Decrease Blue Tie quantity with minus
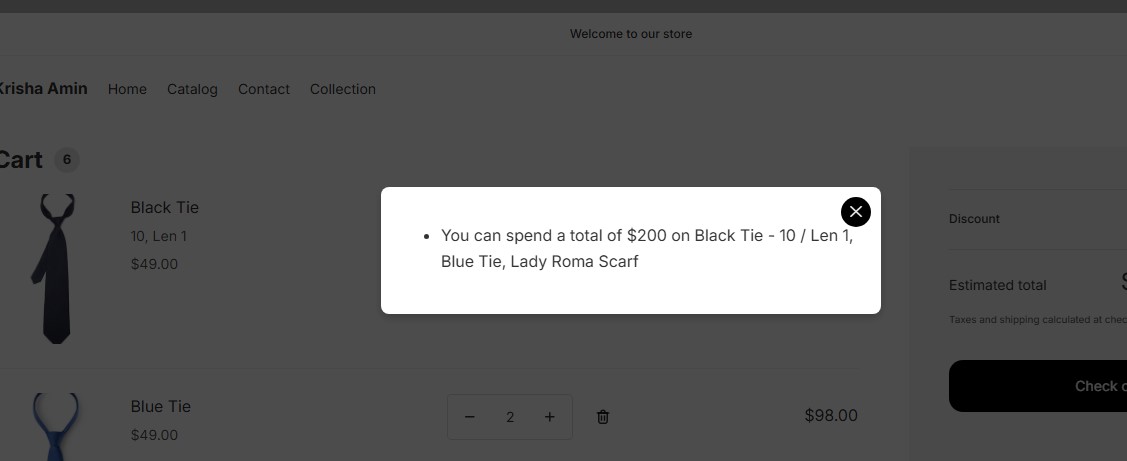The width and height of the screenshot is (1127, 461). 470,417
